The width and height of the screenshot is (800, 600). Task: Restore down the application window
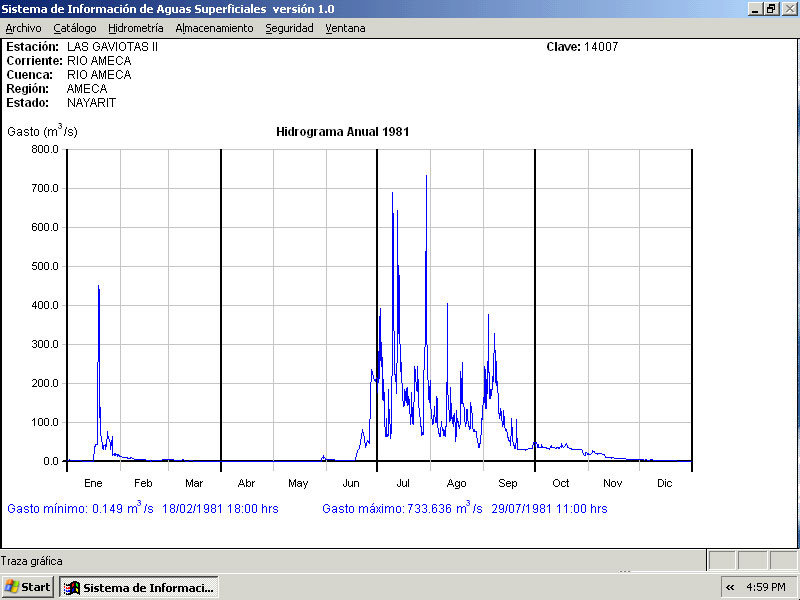771,8
